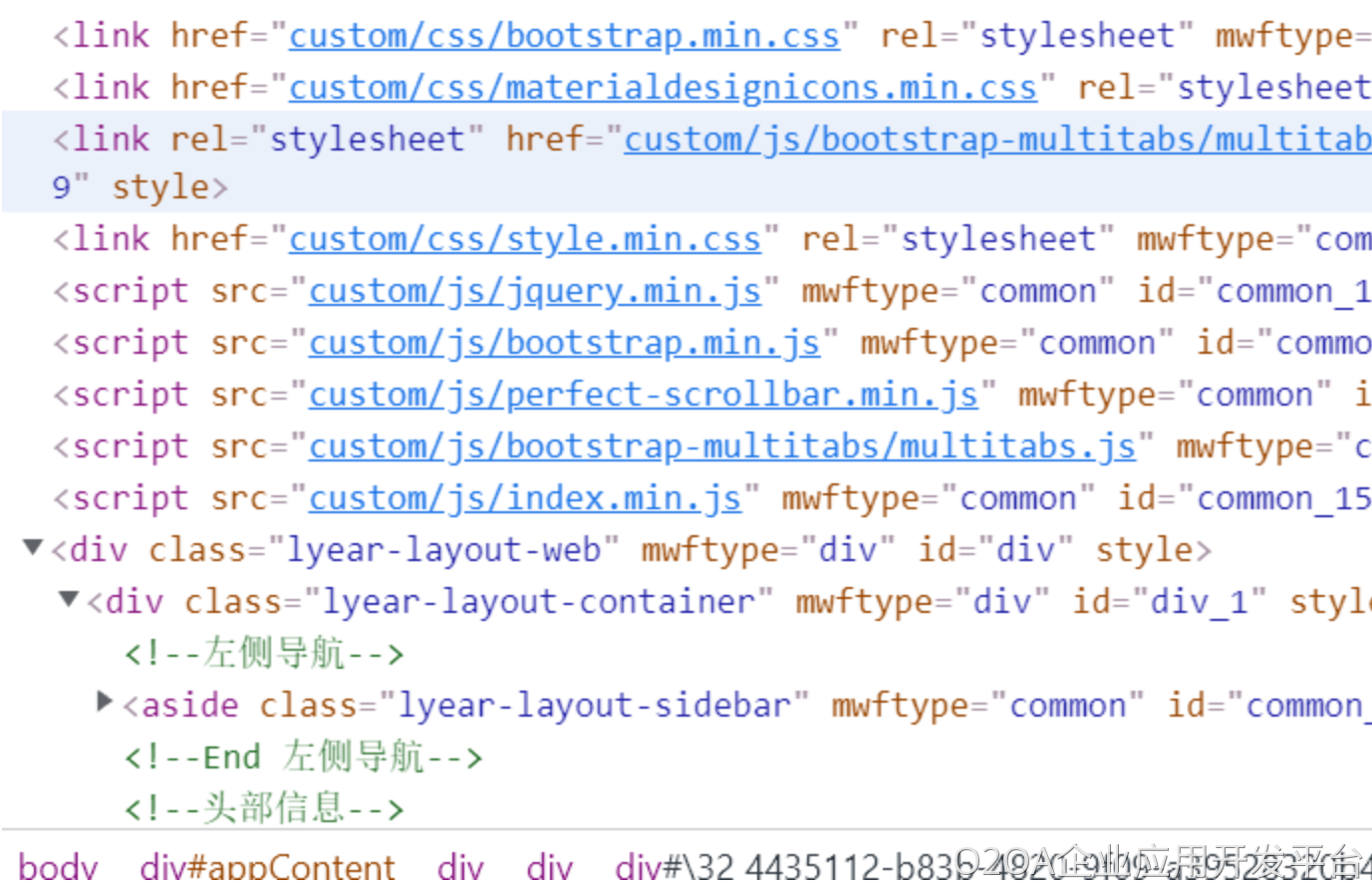Select the 左侧导航 comment node

pyautogui.click(x=264, y=654)
